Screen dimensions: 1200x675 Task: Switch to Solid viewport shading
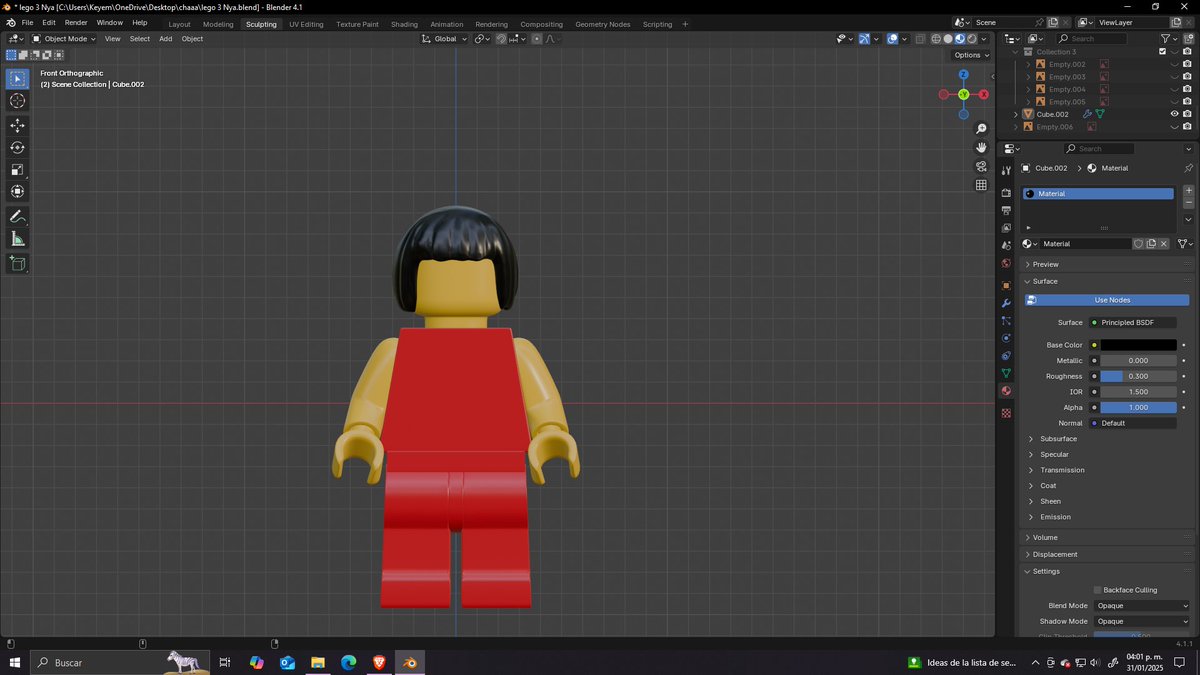point(948,39)
